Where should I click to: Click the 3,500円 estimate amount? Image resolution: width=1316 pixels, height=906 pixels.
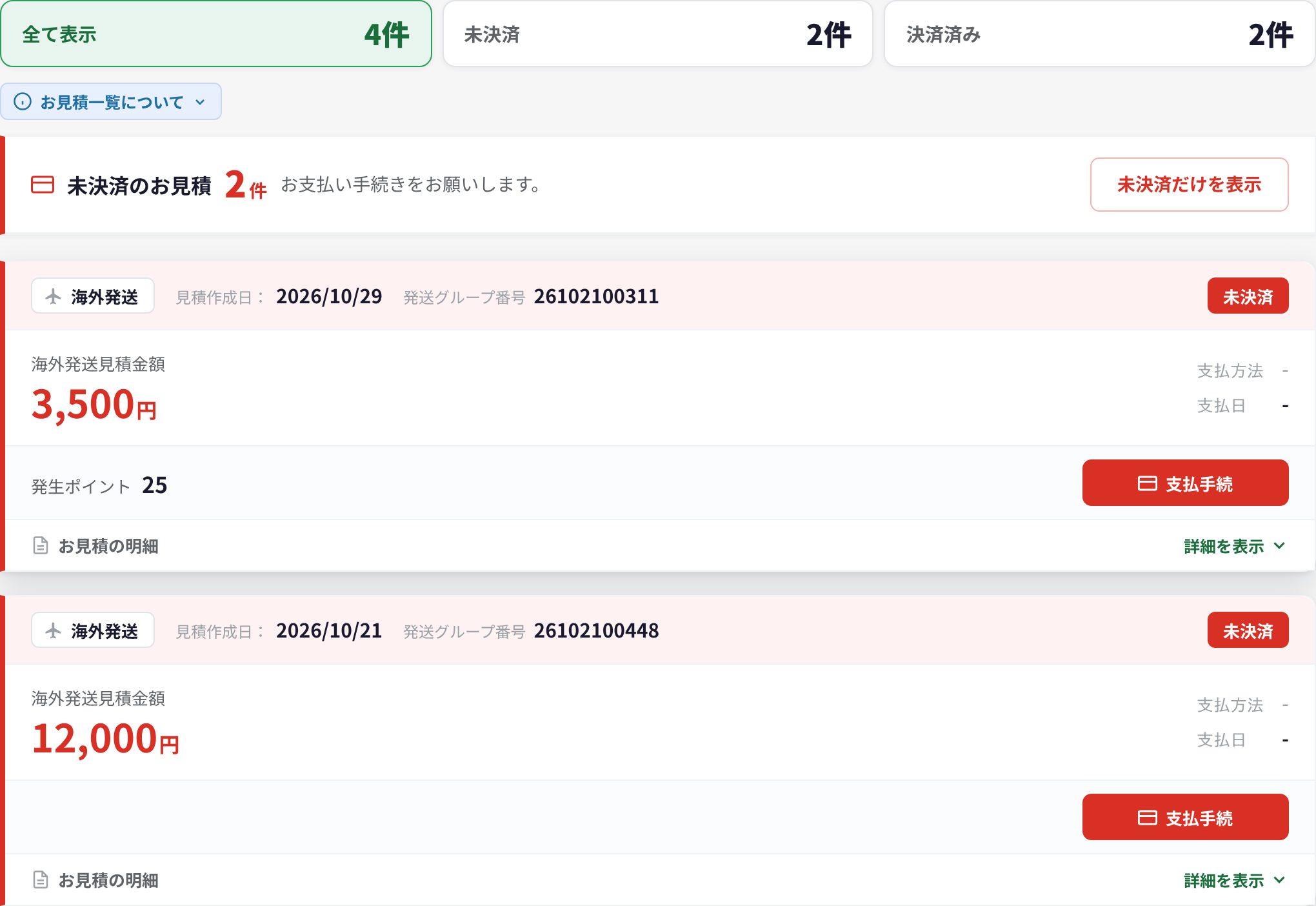[94, 405]
